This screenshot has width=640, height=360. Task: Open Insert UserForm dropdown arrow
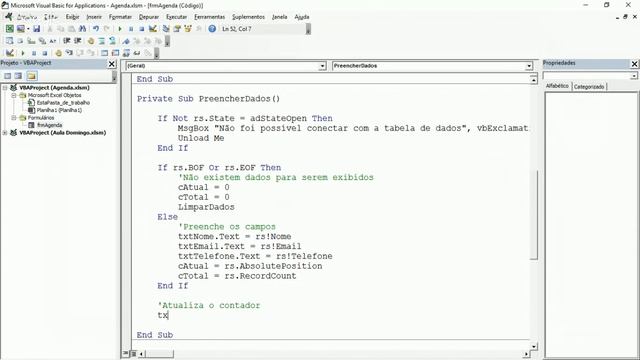[28, 29]
